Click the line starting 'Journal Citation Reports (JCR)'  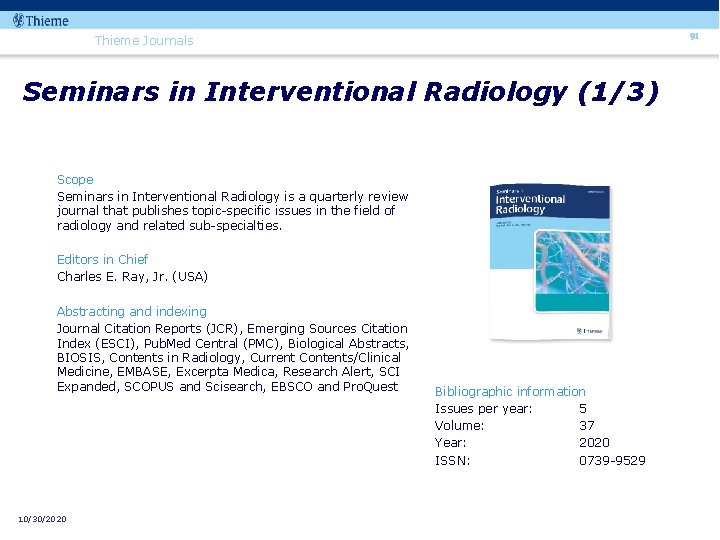click(x=232, y=329)
